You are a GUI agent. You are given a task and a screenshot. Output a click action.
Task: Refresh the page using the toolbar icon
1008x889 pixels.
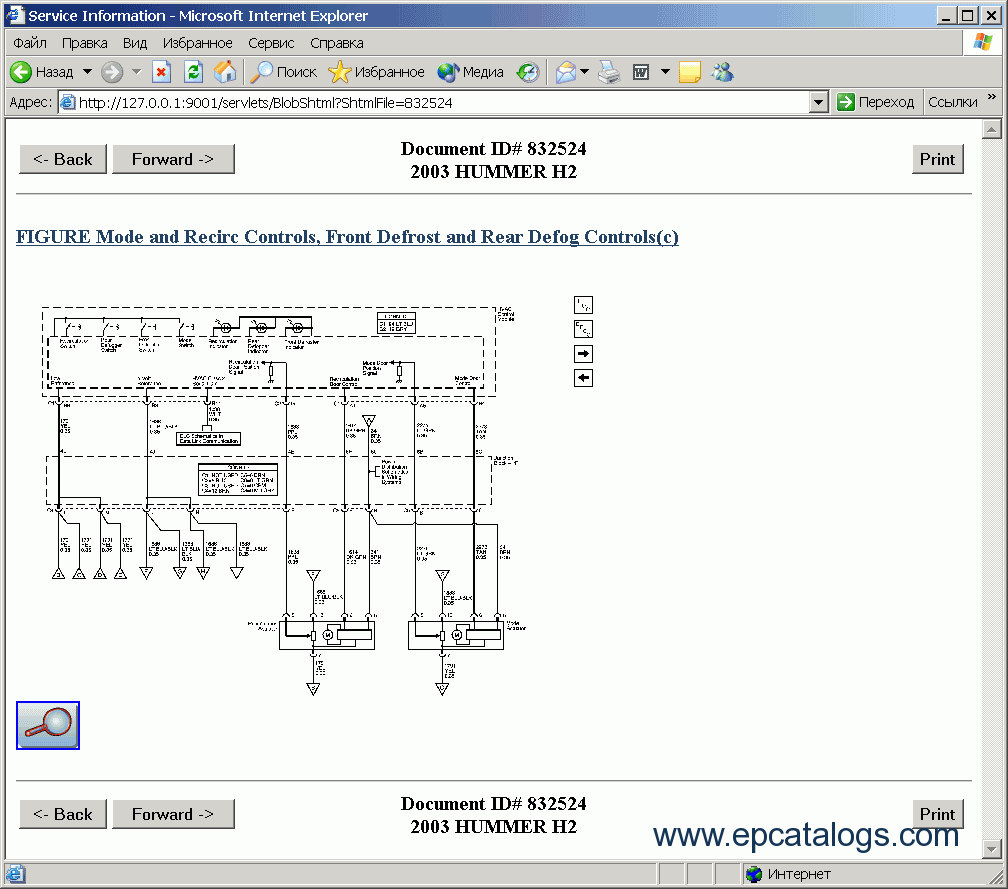click(x=193, y=72)
